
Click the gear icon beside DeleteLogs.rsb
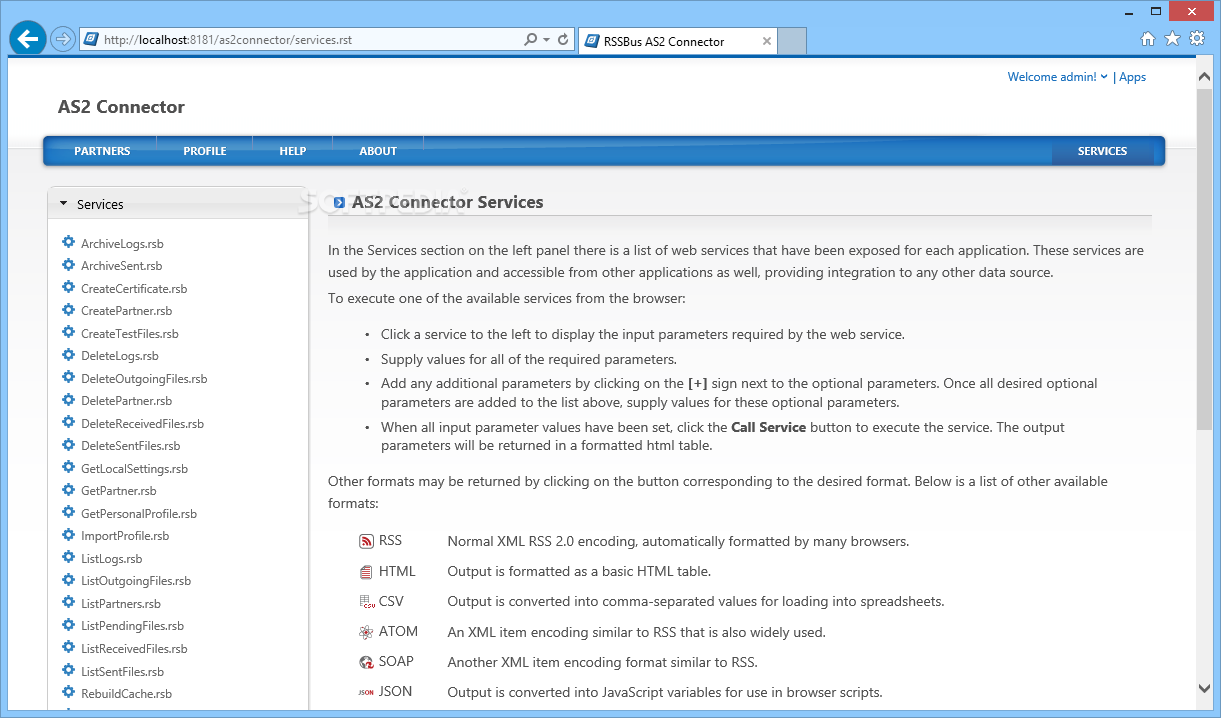pyautogui.click(x=68, y=355)
